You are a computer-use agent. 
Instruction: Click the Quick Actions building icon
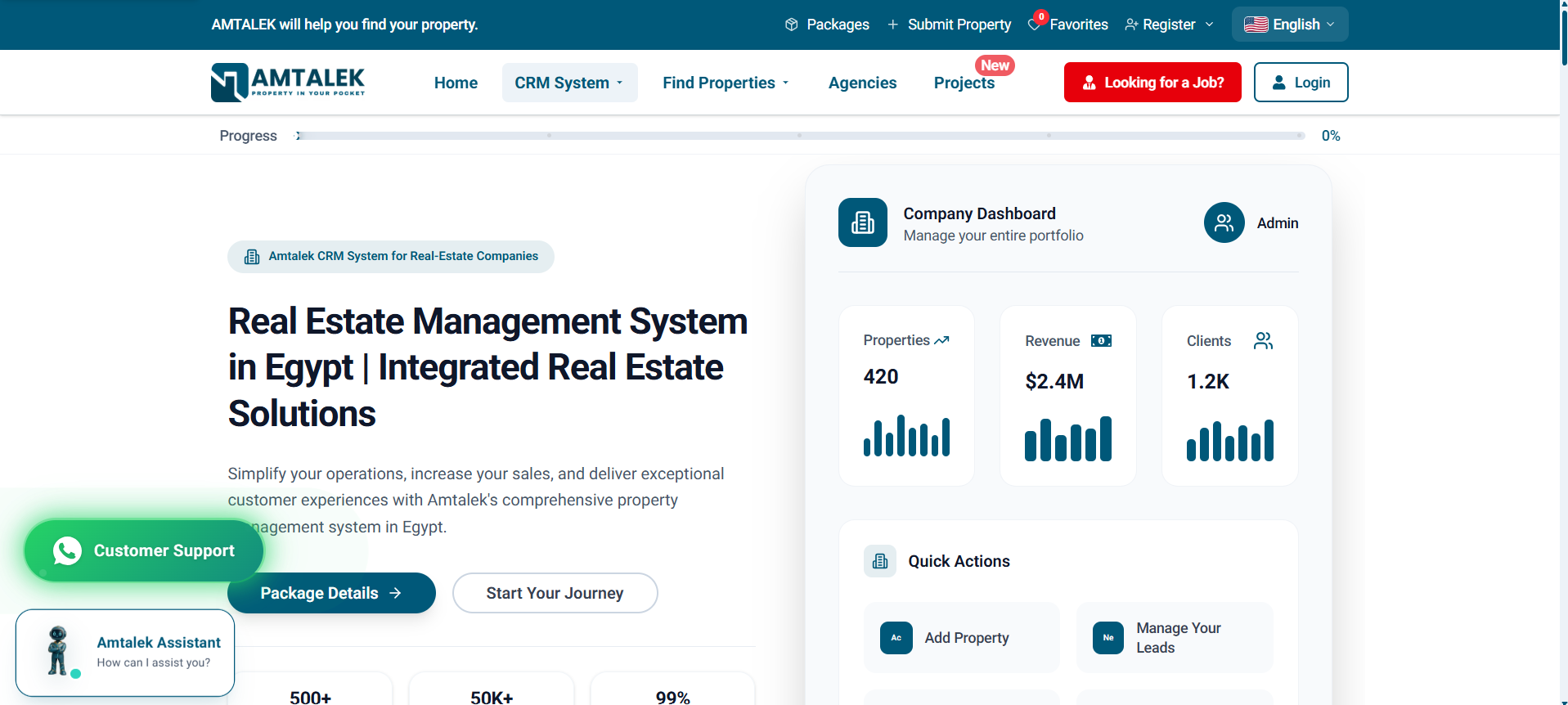pyautogui.click(x=880, y=561)
